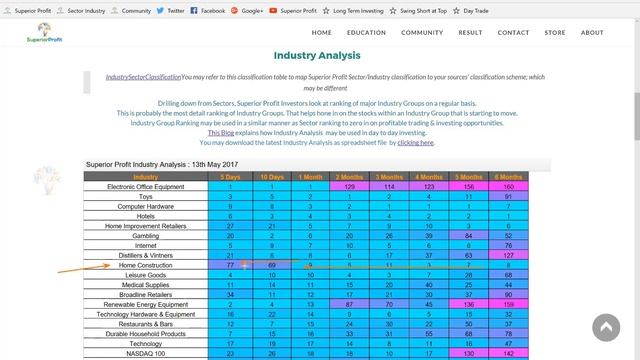
Task: Click the SuperiorProfit site logo
Action: pos(44,33)
